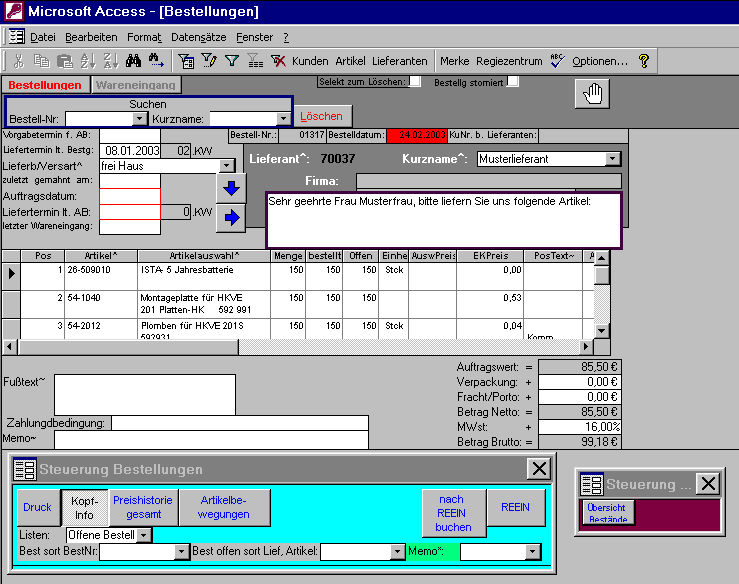Image resolution: width=739 pixels, height=584 pixels.
Task: Click the order items vertical scrollbar down arrow
Action: pyautogui.click(x=601, y=331)
